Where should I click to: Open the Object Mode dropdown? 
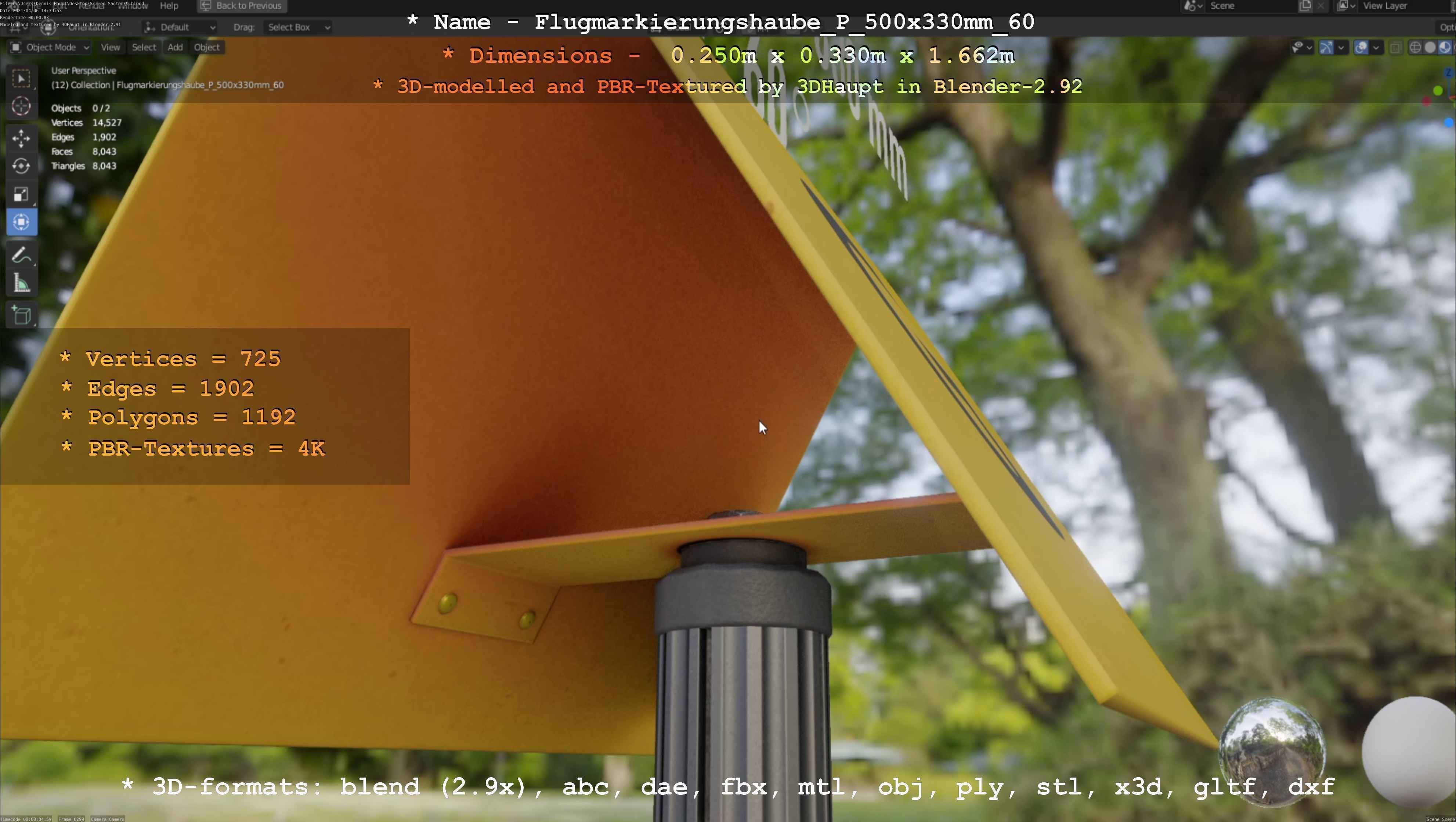click(x=50, y=47)
